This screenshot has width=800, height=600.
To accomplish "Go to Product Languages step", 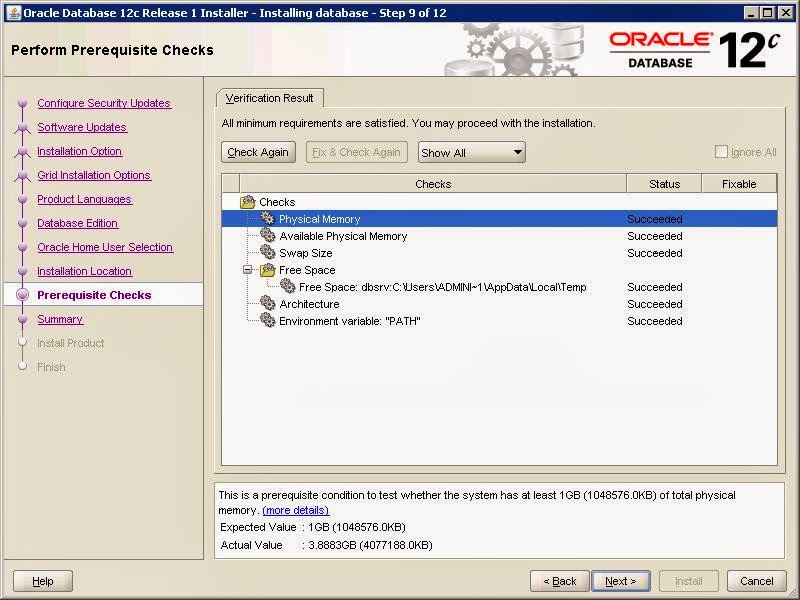I will click(85, 199).
